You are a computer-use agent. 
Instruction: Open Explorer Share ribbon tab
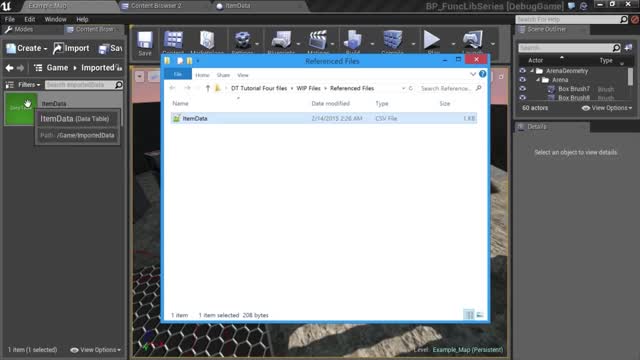click(x=223, y=75)
